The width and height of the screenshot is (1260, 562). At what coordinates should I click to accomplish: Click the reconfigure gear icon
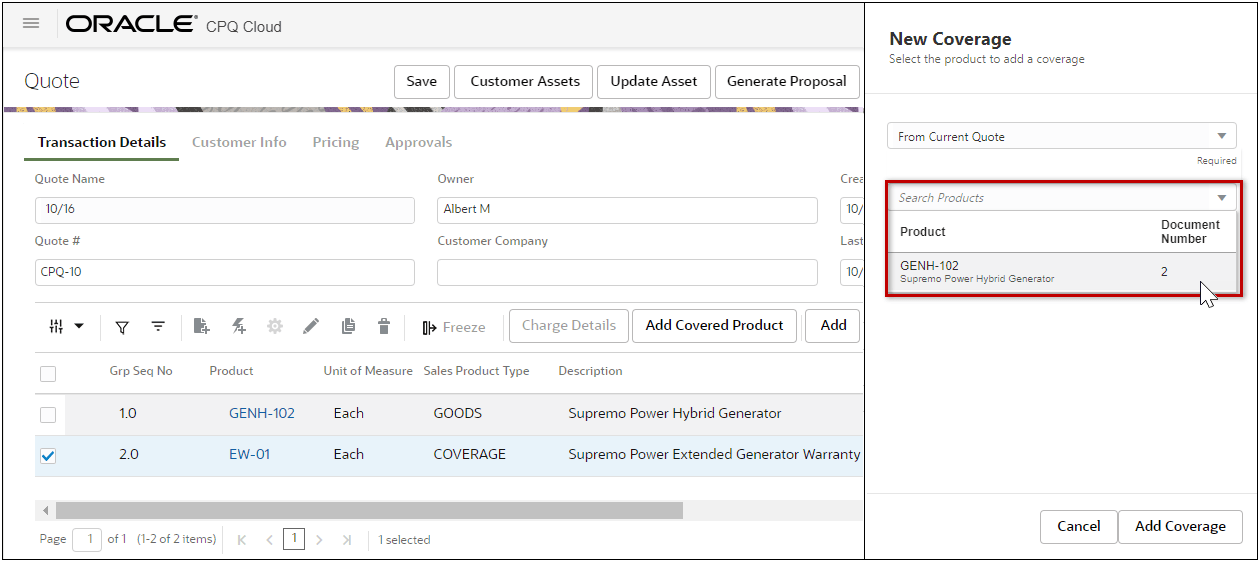(275, 326)
